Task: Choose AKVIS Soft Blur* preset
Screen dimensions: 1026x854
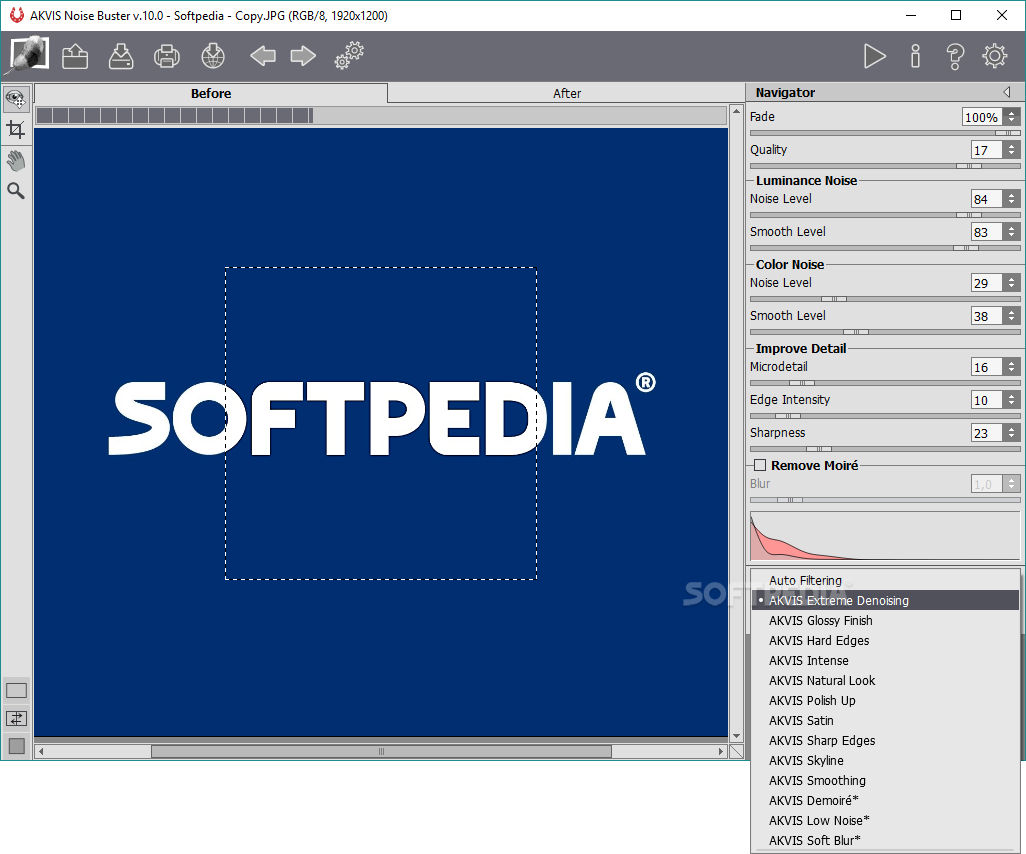Action: tap(885, 840)
